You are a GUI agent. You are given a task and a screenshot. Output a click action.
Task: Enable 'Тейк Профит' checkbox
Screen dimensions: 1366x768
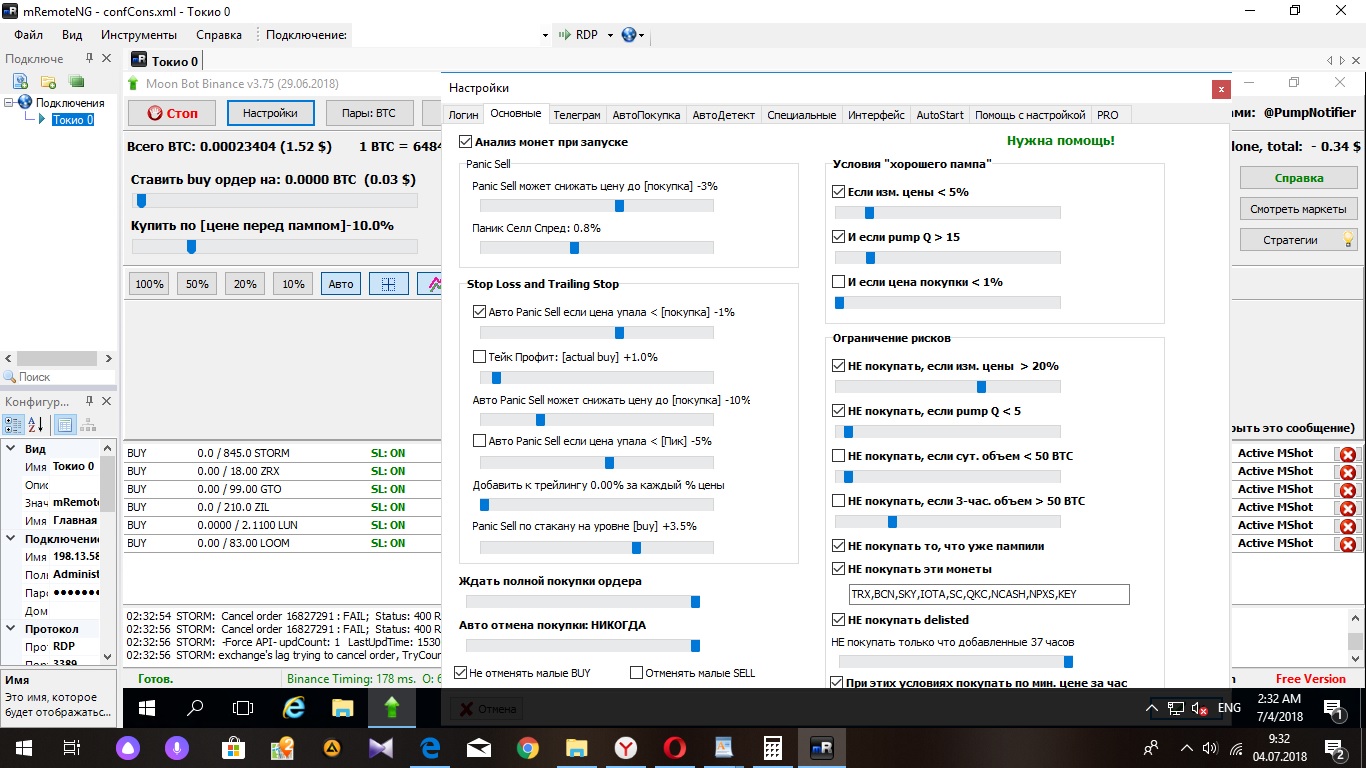(479, 357)
